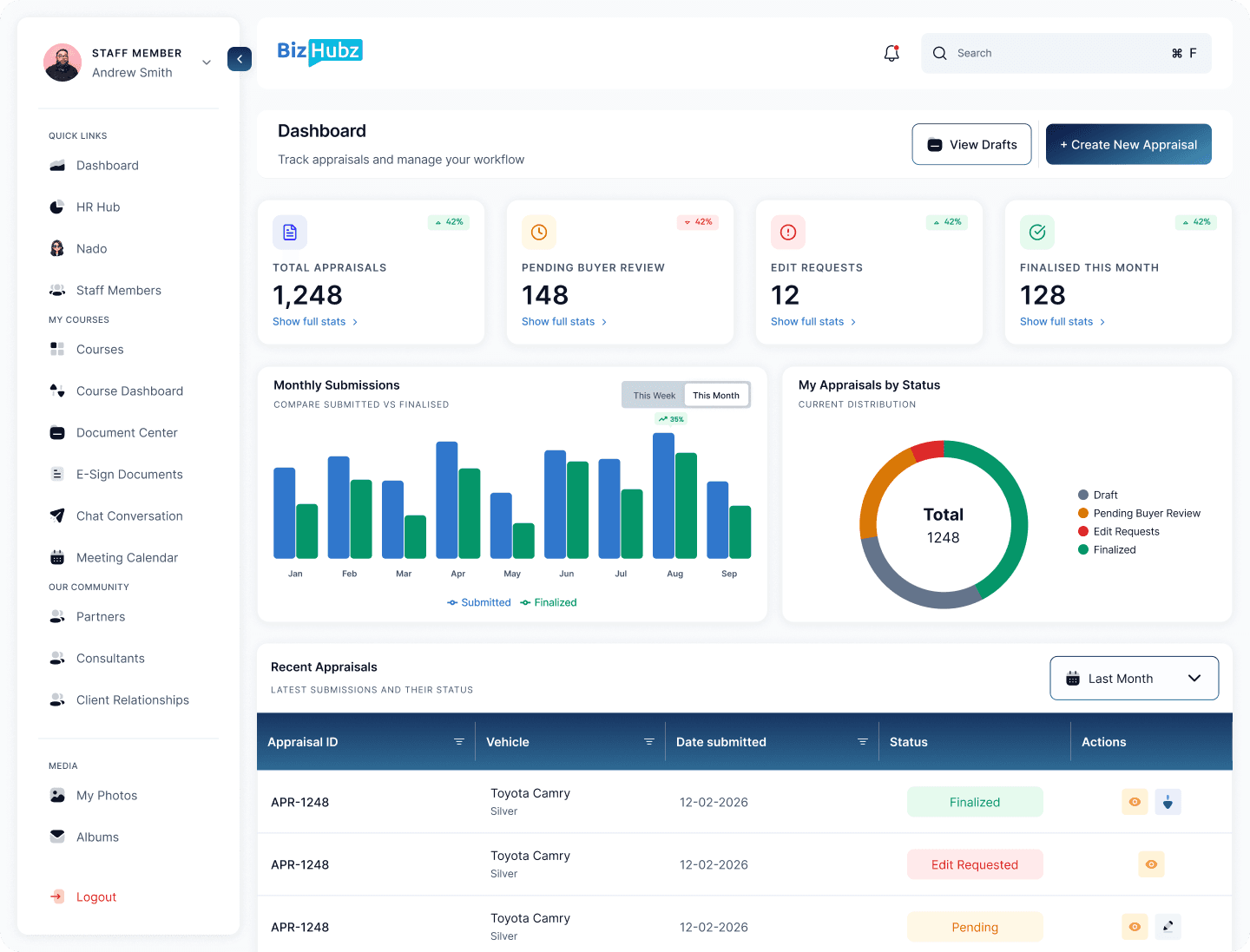Switch chart to This Month
The image size is (1250, 952).
coord(716,396)
